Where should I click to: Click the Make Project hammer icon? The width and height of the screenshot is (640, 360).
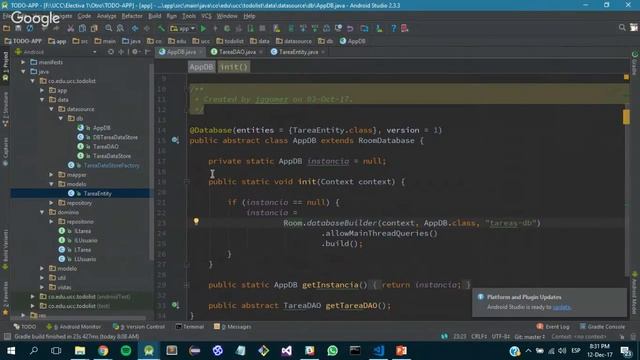(162, 29)
